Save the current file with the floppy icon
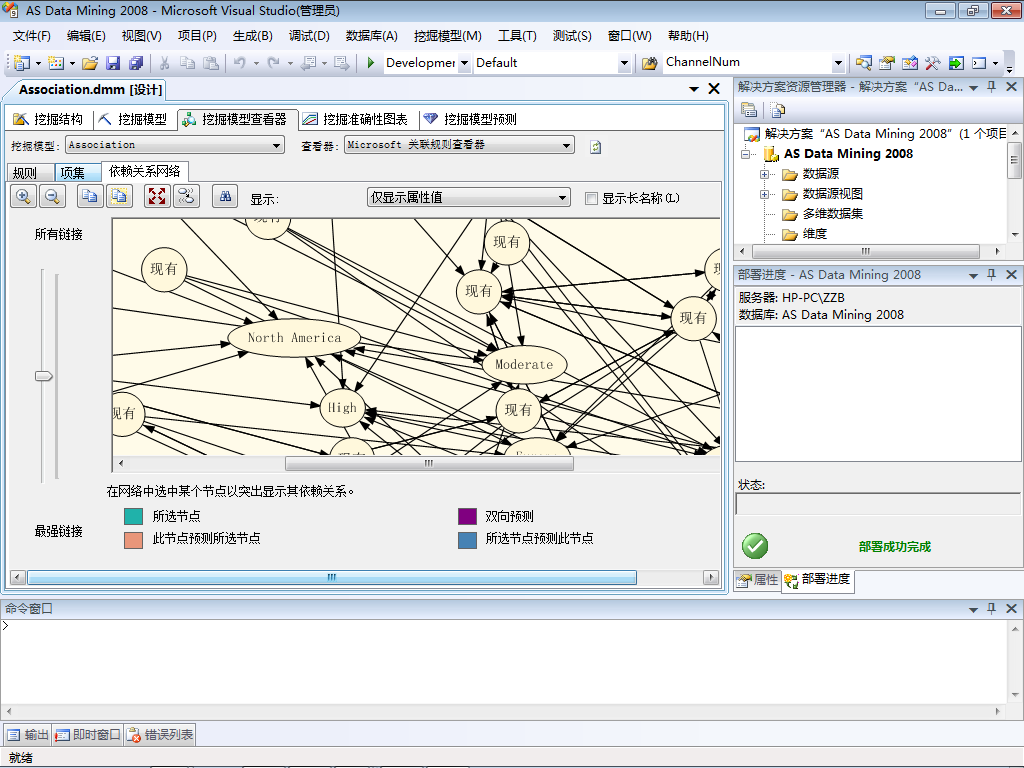This screenshot has width=1024, height=768. click(x=113, y=63)
